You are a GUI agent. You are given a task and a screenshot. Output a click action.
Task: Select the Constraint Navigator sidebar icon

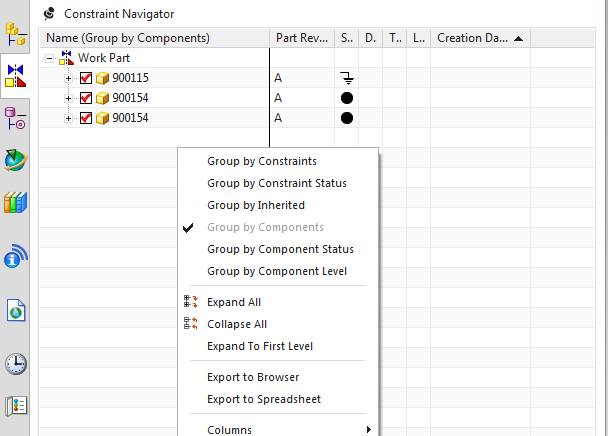tap(16, 76)
